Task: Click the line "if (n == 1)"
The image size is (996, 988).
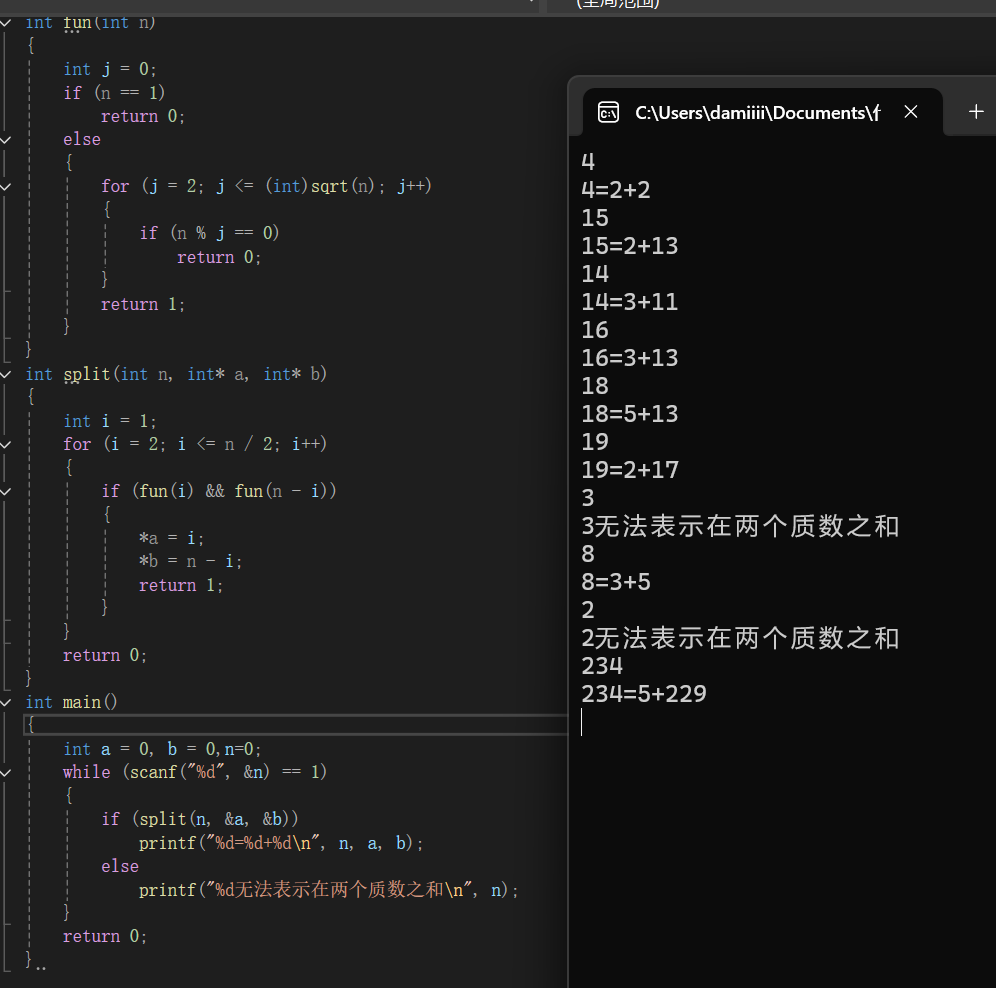Action: 114,93
